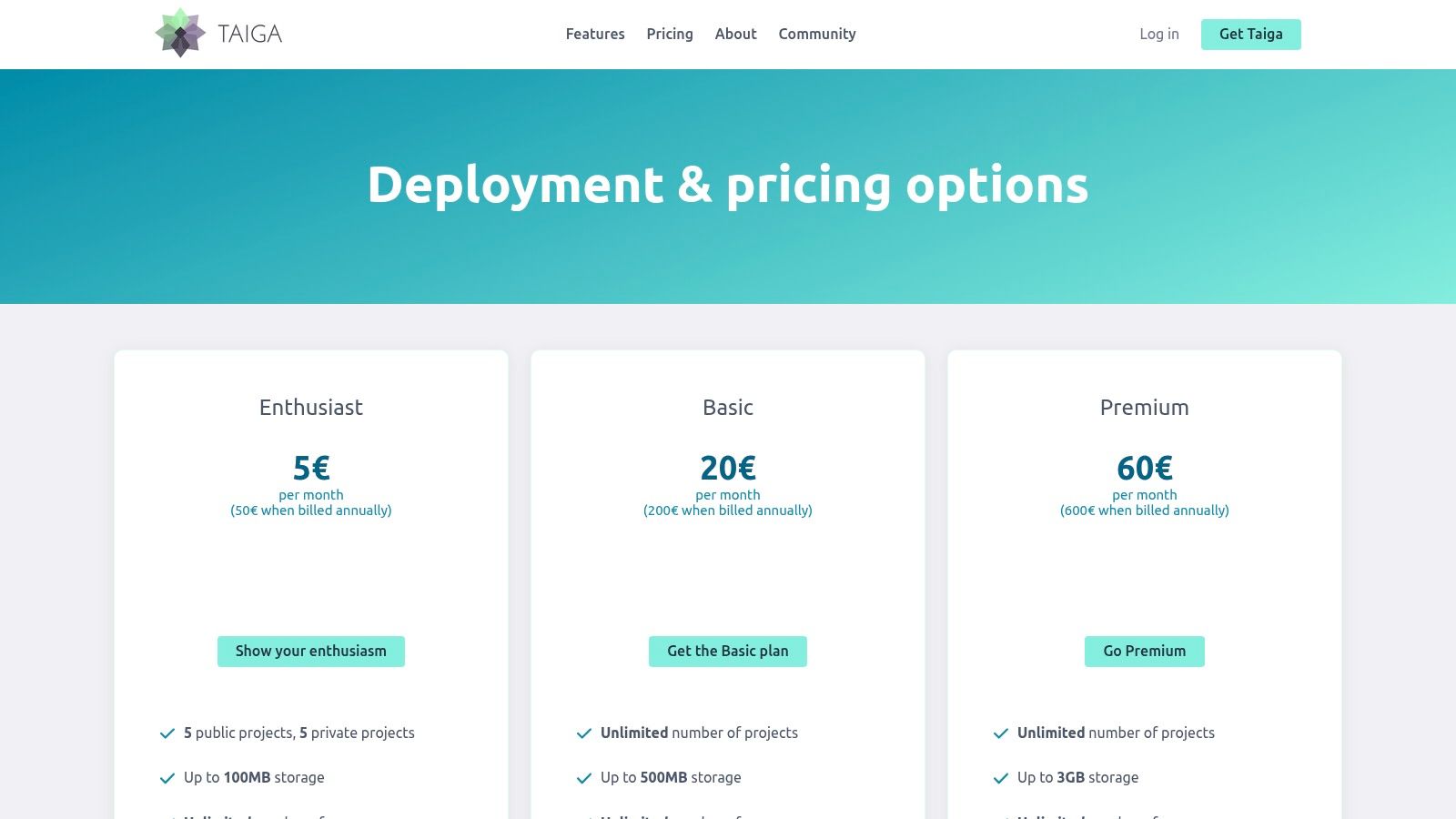Image resolution: width=1456 pixels, height=819 pixels.
Task: Click the 5 public projects, 5 private projects text
Action: 299,733
